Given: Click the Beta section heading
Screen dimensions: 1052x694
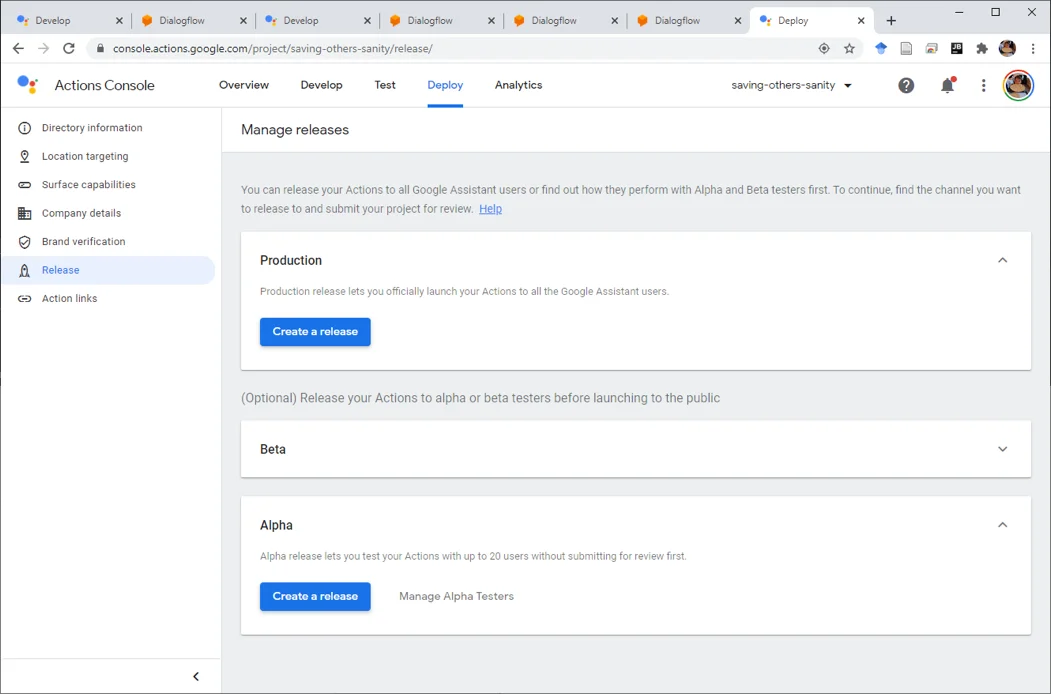Looking at the screenshot, I should click(272, 449).
